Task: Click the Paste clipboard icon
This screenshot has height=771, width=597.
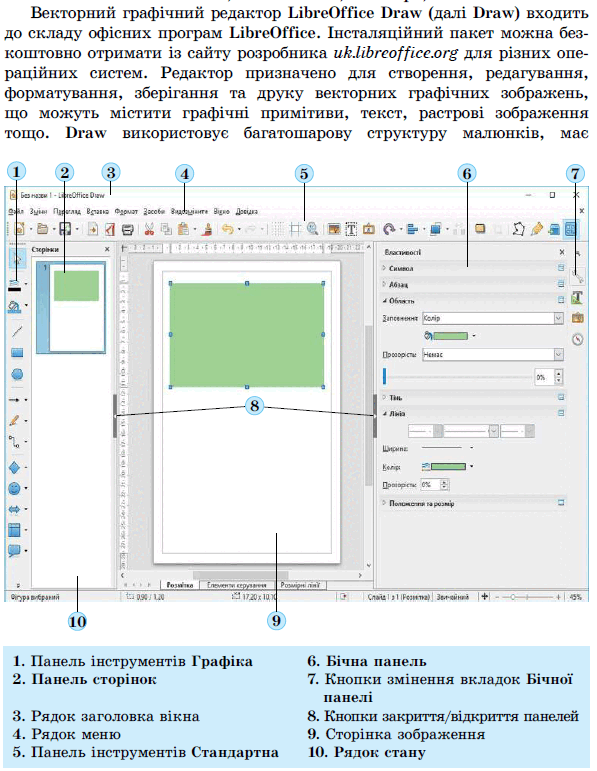Action: pos(183,229)
